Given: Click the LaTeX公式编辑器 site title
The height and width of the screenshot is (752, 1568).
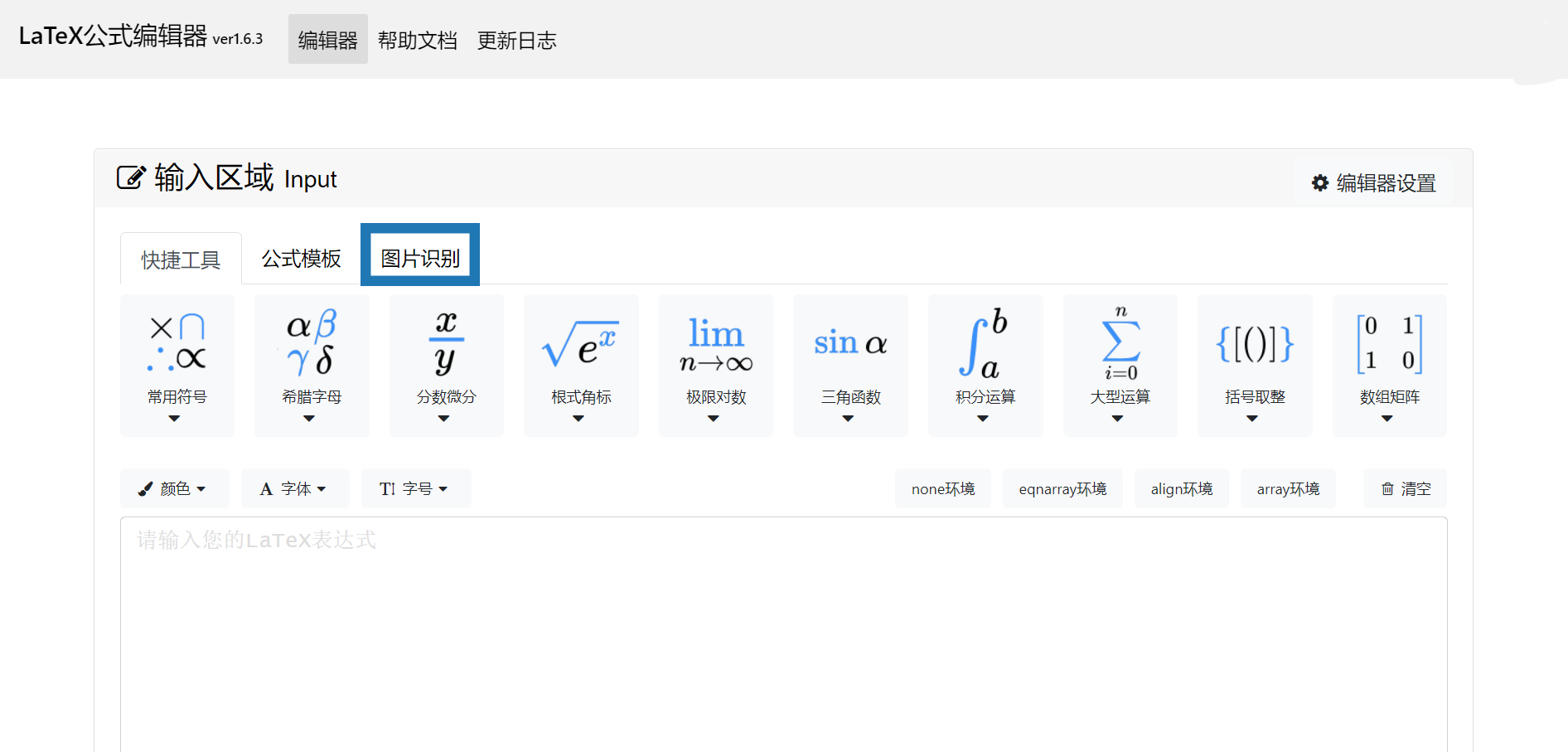Looking at the screenshot, I should 113,36.
